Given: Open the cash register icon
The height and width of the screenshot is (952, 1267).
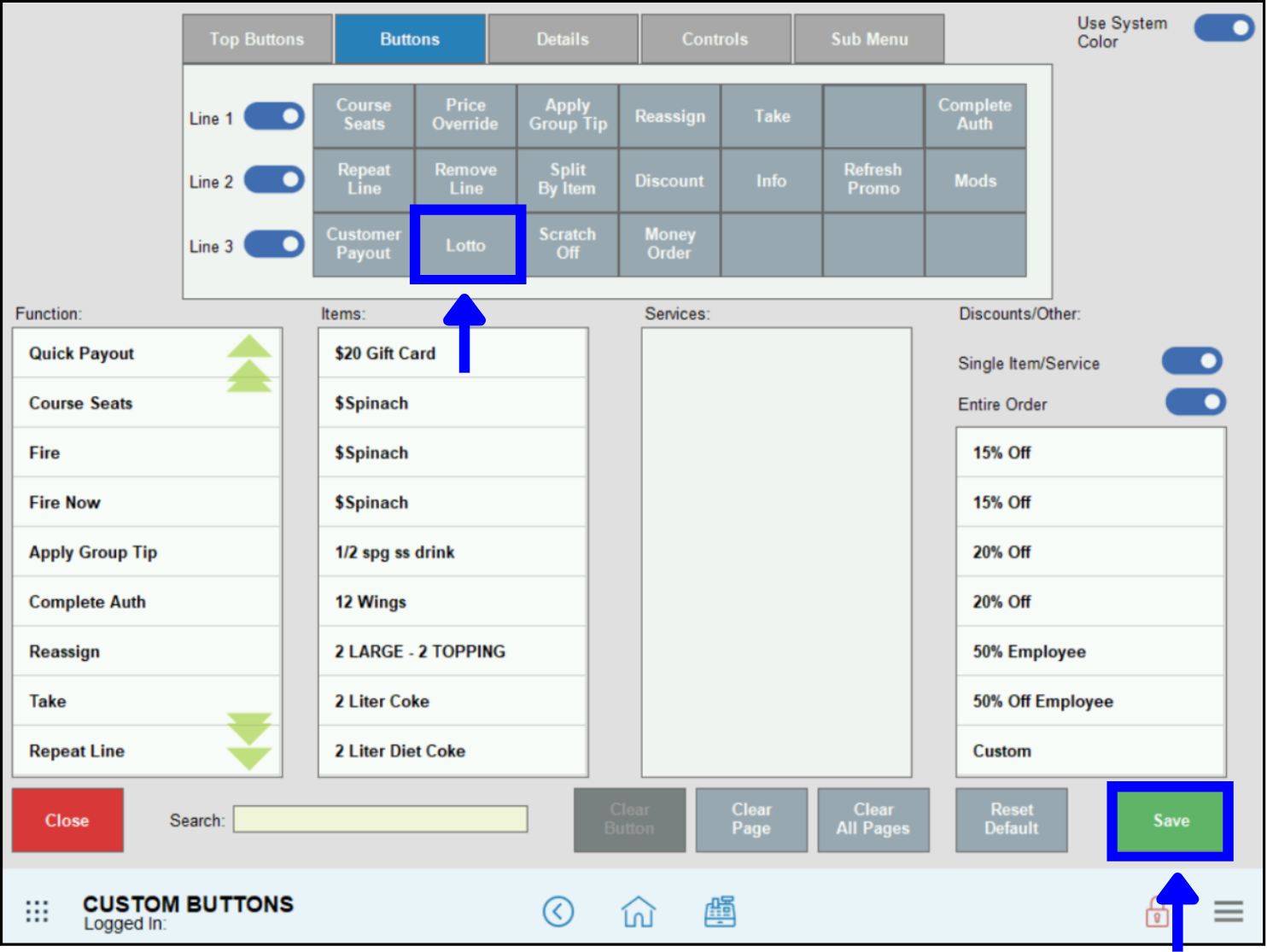Looking at the screenshot, I should 720,911.
